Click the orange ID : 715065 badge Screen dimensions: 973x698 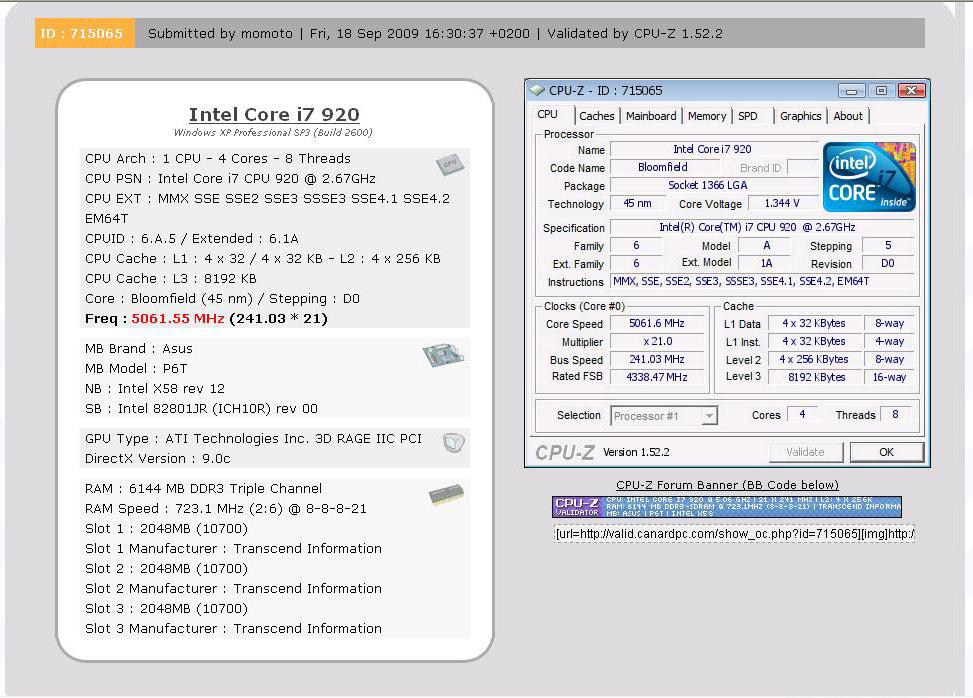(x=84, y=34)
